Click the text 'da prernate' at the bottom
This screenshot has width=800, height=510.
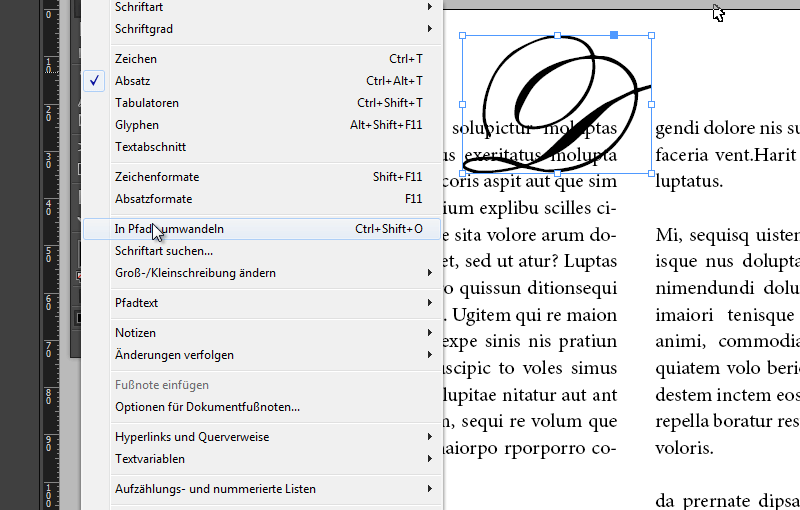(x=702, y=501)
